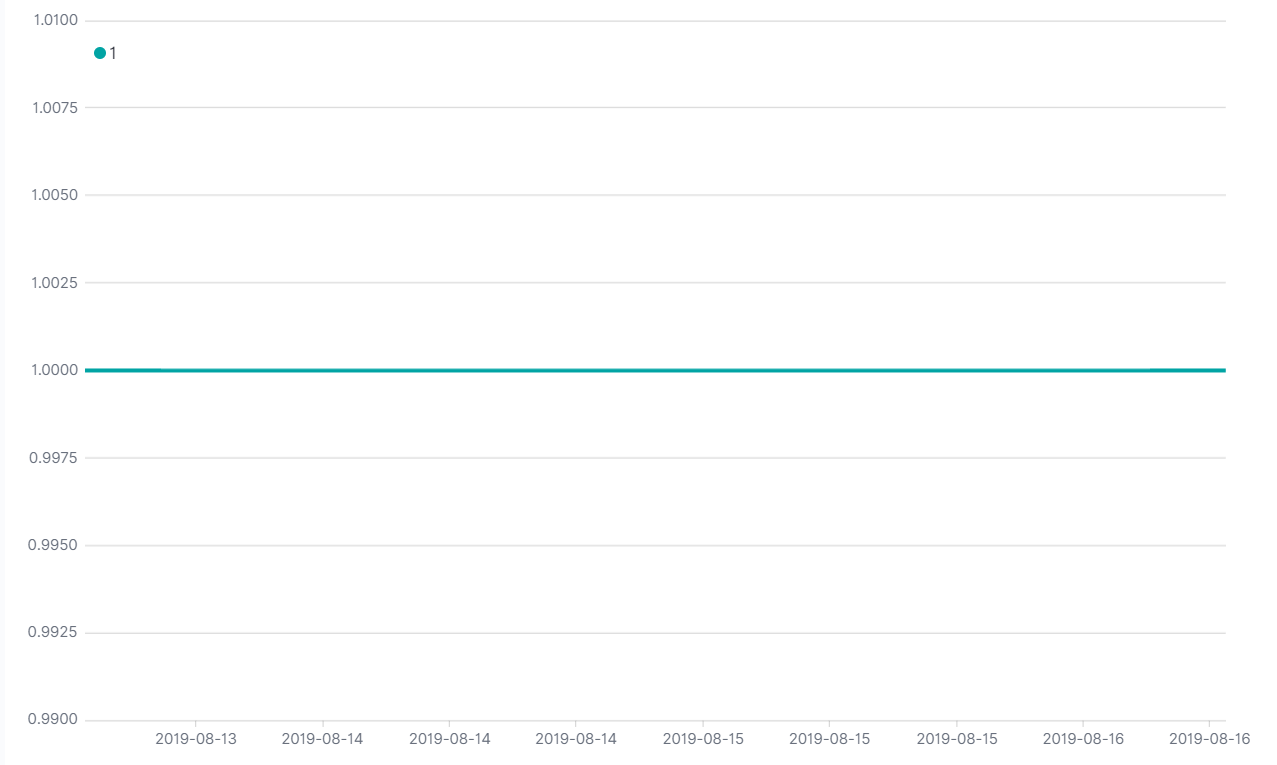Click the final 2019-08-16 x-axis label
This screenshot has width=1277, height=765.
(x=1209, y=739)
